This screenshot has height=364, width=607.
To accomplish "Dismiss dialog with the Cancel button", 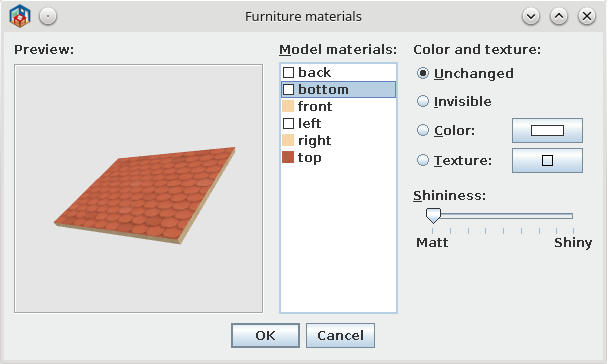I will coord(340,335).
